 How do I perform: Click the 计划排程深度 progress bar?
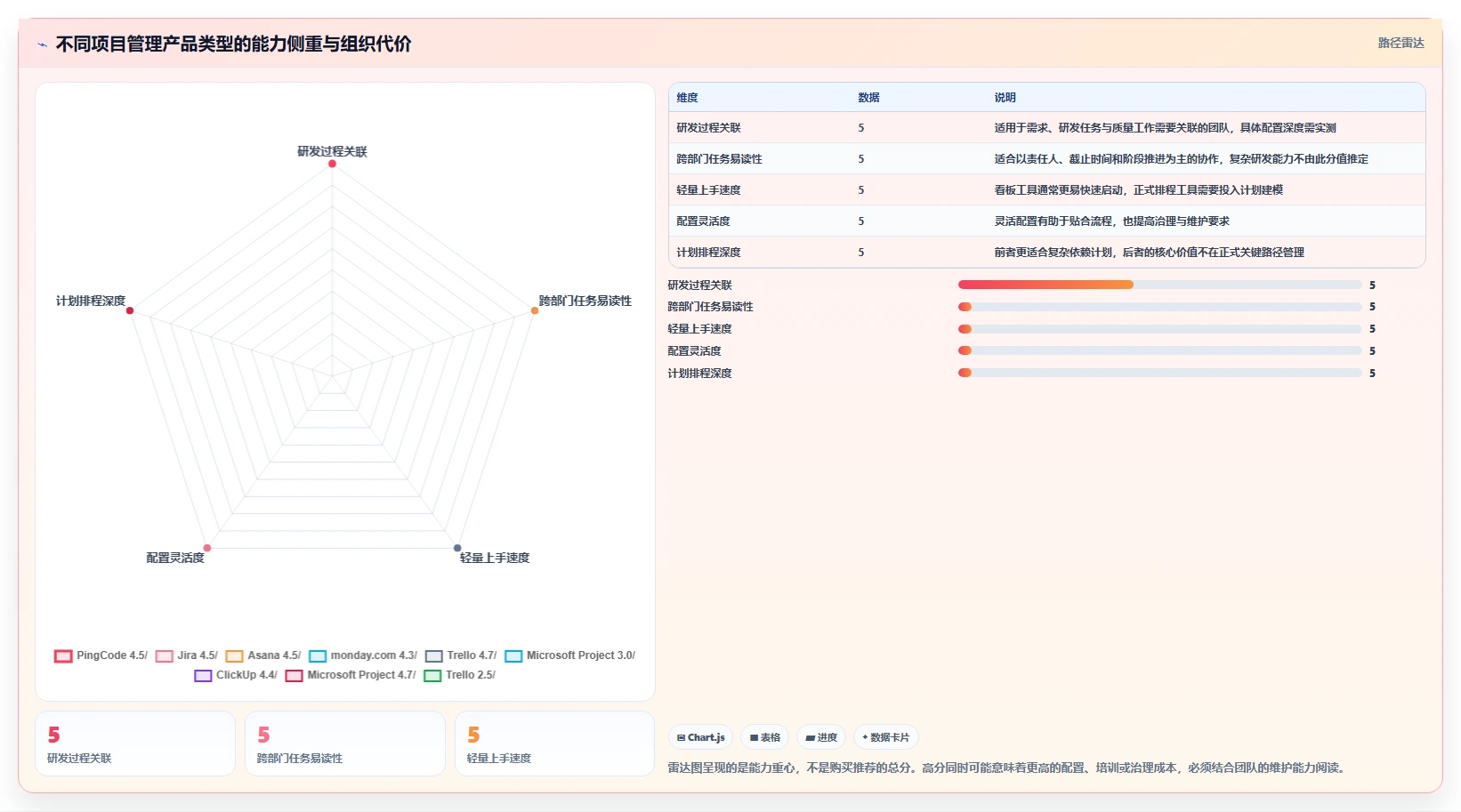coord(1159,373)
